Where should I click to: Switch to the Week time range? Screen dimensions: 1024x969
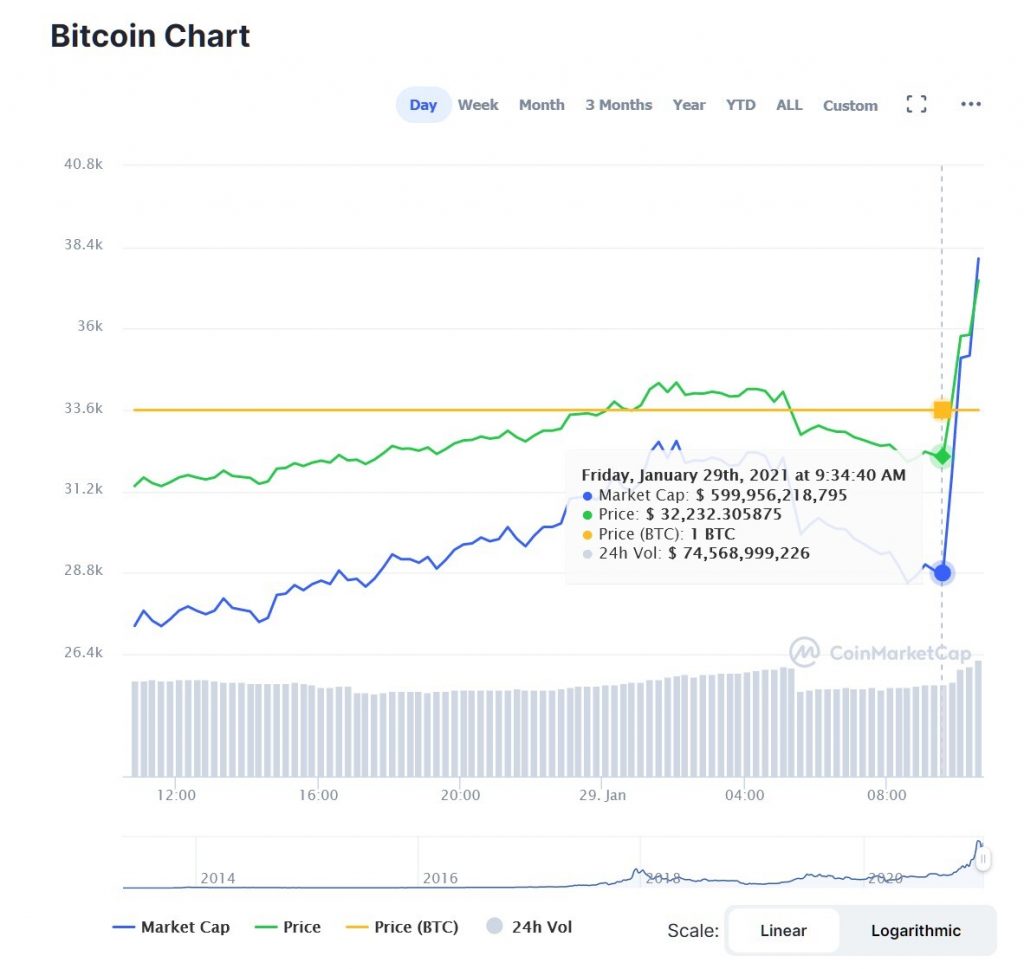pyautogui.click(x=478, y=105)
